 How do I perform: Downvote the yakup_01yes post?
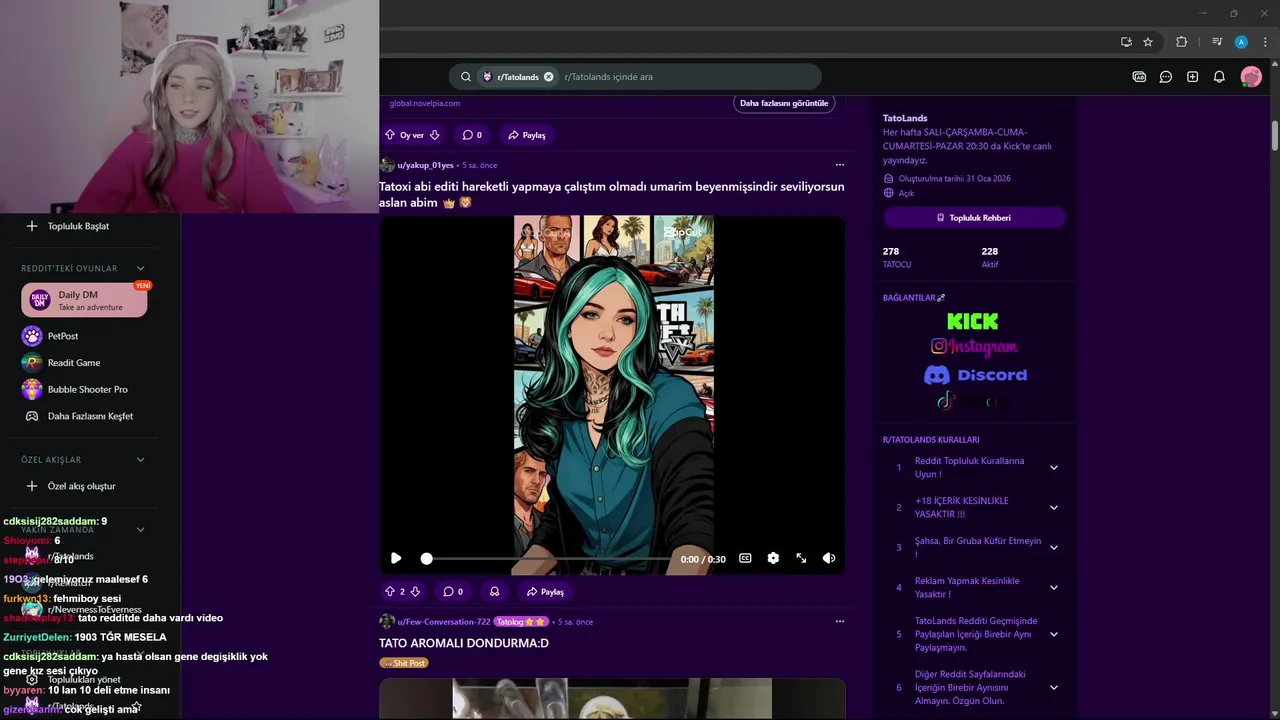pos(415,591)
